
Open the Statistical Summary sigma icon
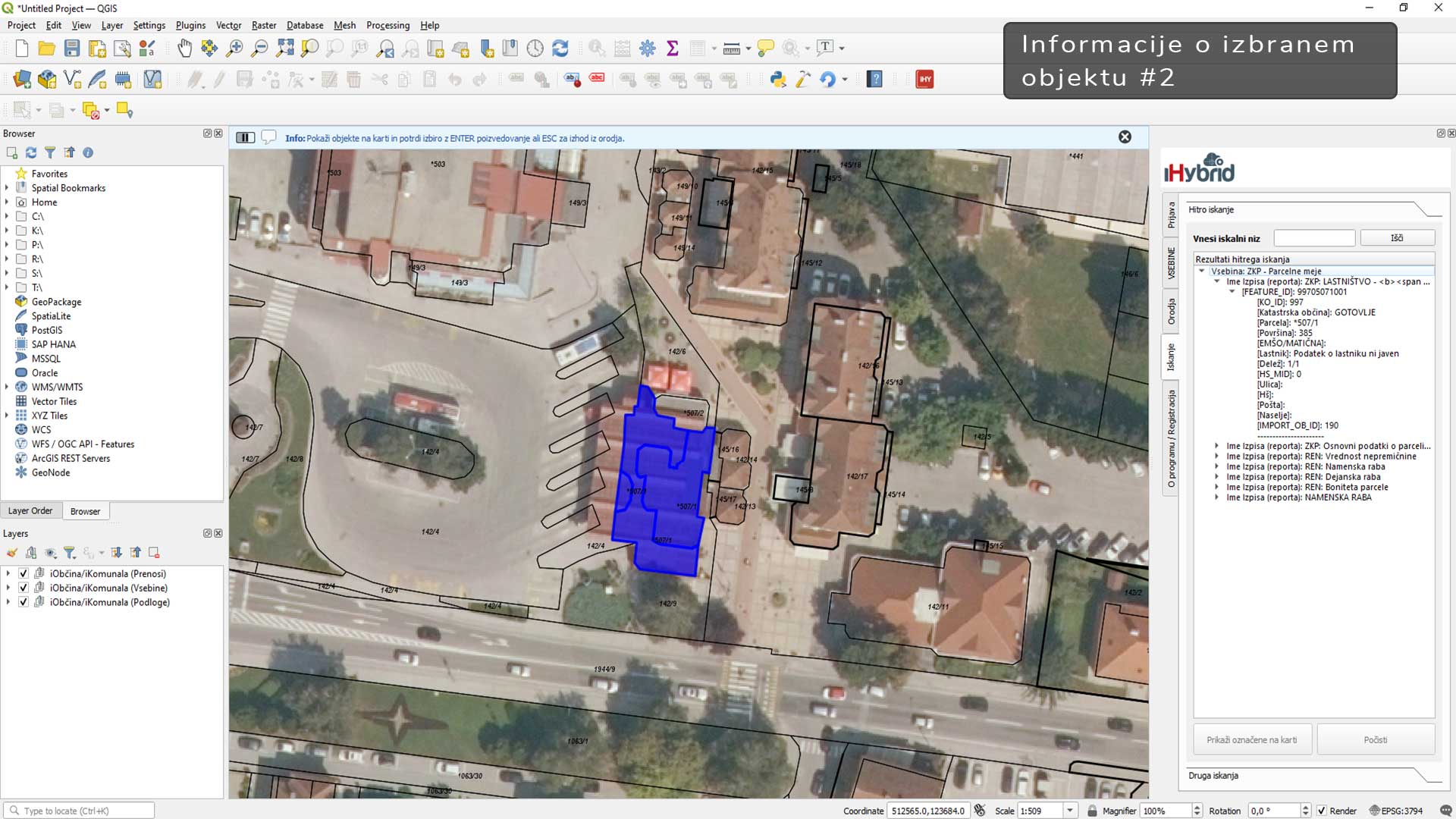pyautogui.click(x=672, y=49)
